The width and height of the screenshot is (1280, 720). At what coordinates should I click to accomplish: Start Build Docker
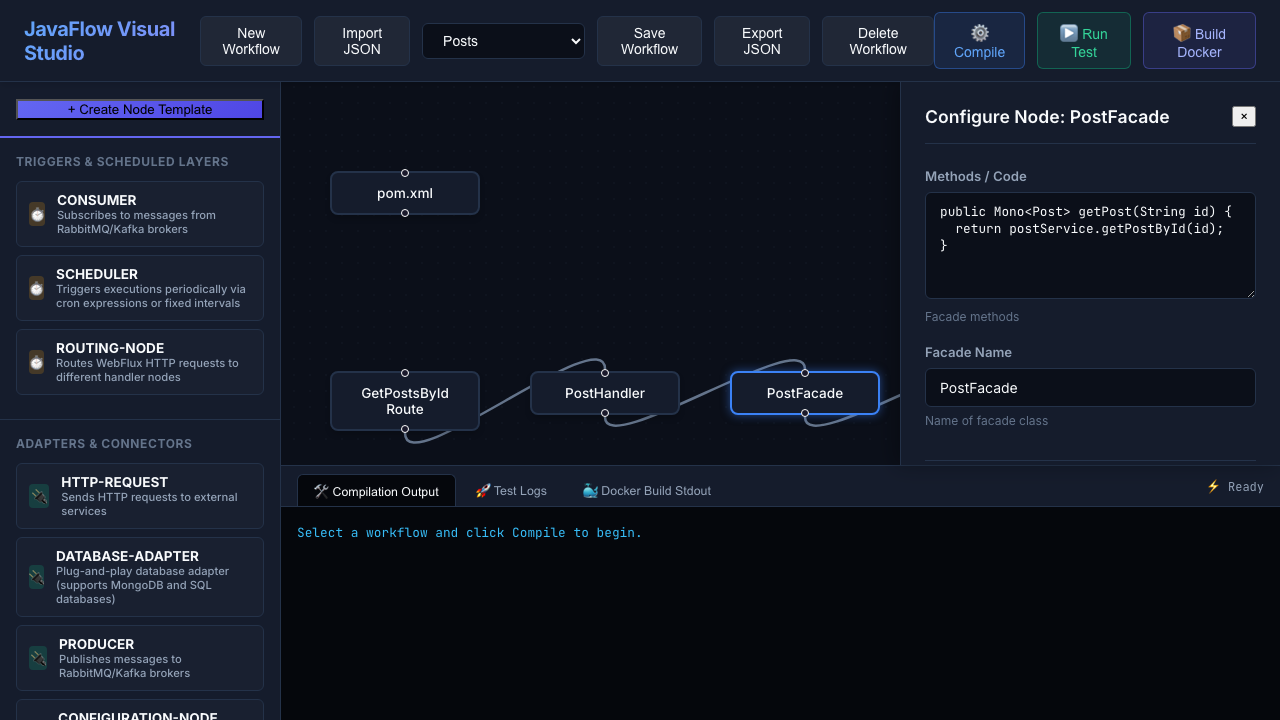tap(1199, 41)
